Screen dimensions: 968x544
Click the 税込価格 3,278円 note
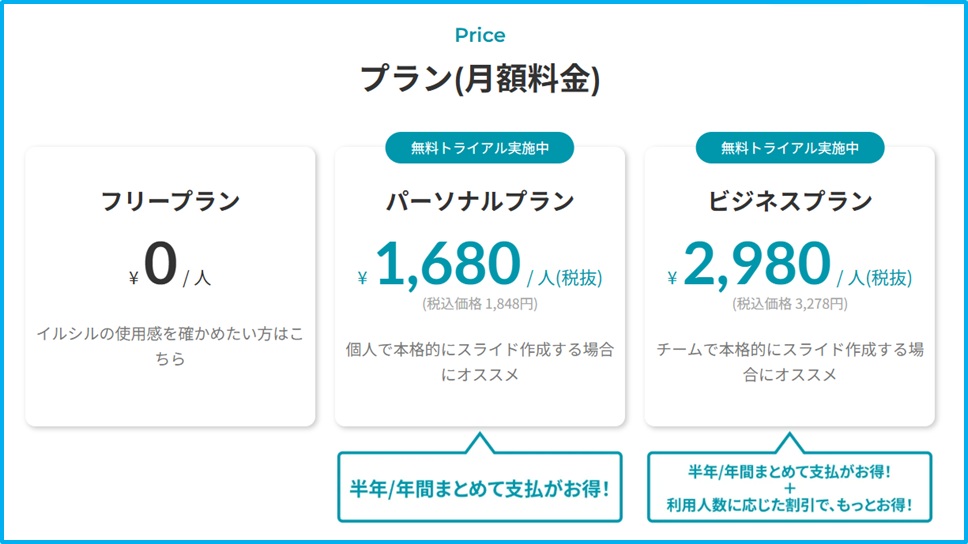[790, 304]
